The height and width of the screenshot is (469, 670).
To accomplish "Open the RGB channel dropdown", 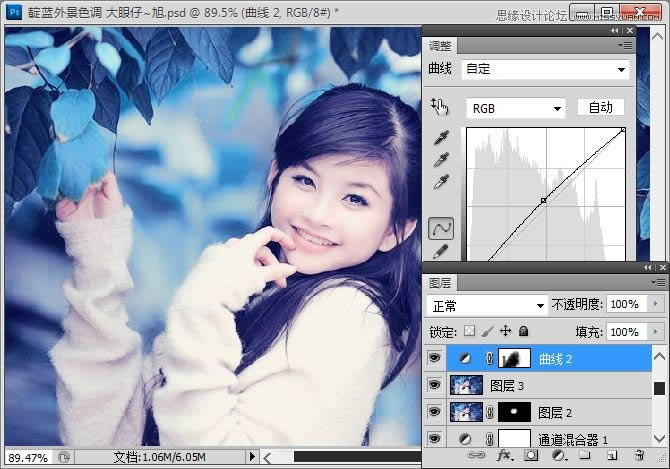I will pos(516,108).
